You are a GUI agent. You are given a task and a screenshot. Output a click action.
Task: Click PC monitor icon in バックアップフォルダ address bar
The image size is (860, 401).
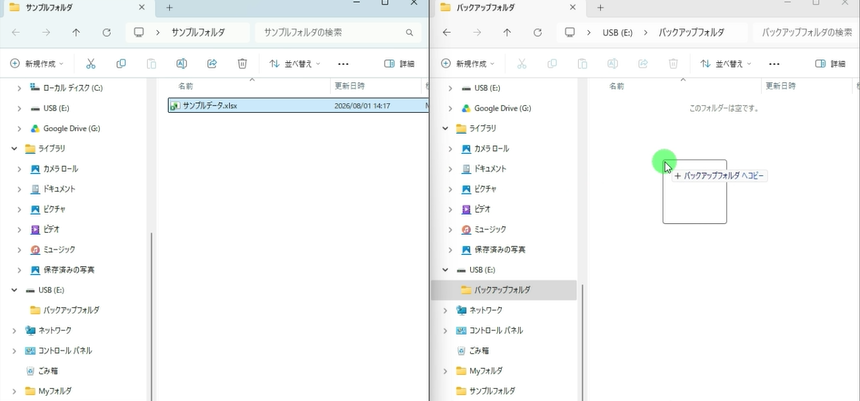[x=570, y=32]
